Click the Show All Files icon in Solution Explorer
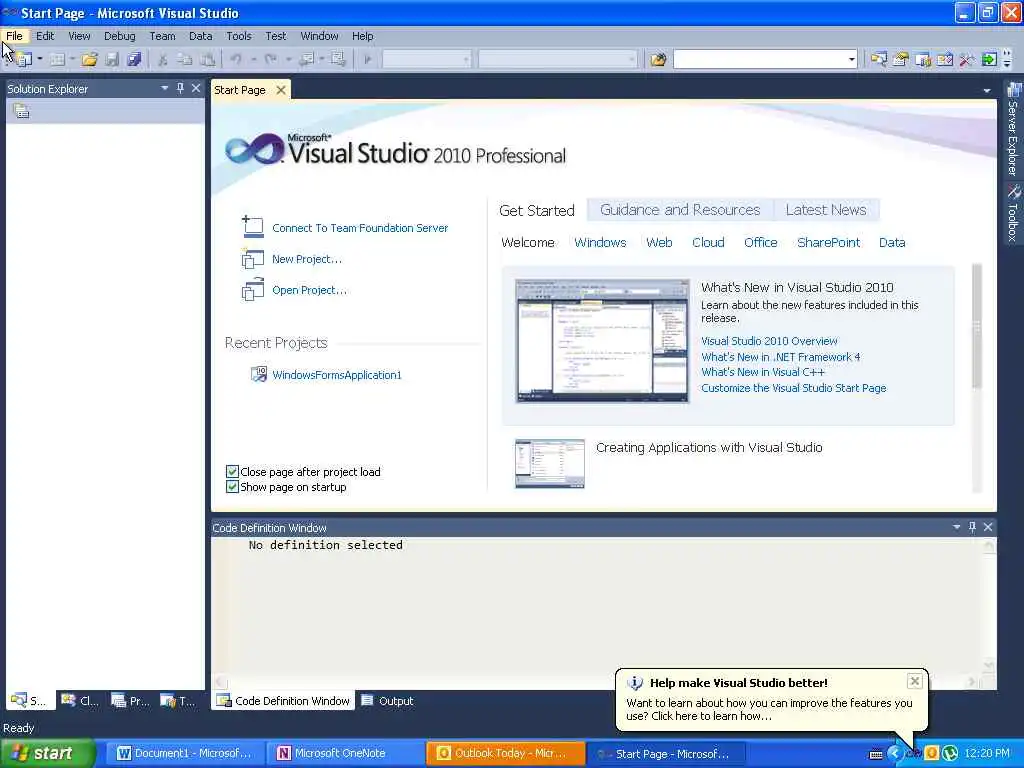Viewport: 1024px width, 768px height. tap(22, 112)
